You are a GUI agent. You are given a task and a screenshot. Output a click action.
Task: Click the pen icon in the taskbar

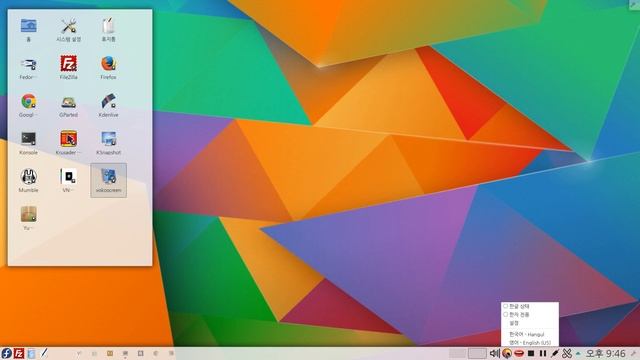44,353
